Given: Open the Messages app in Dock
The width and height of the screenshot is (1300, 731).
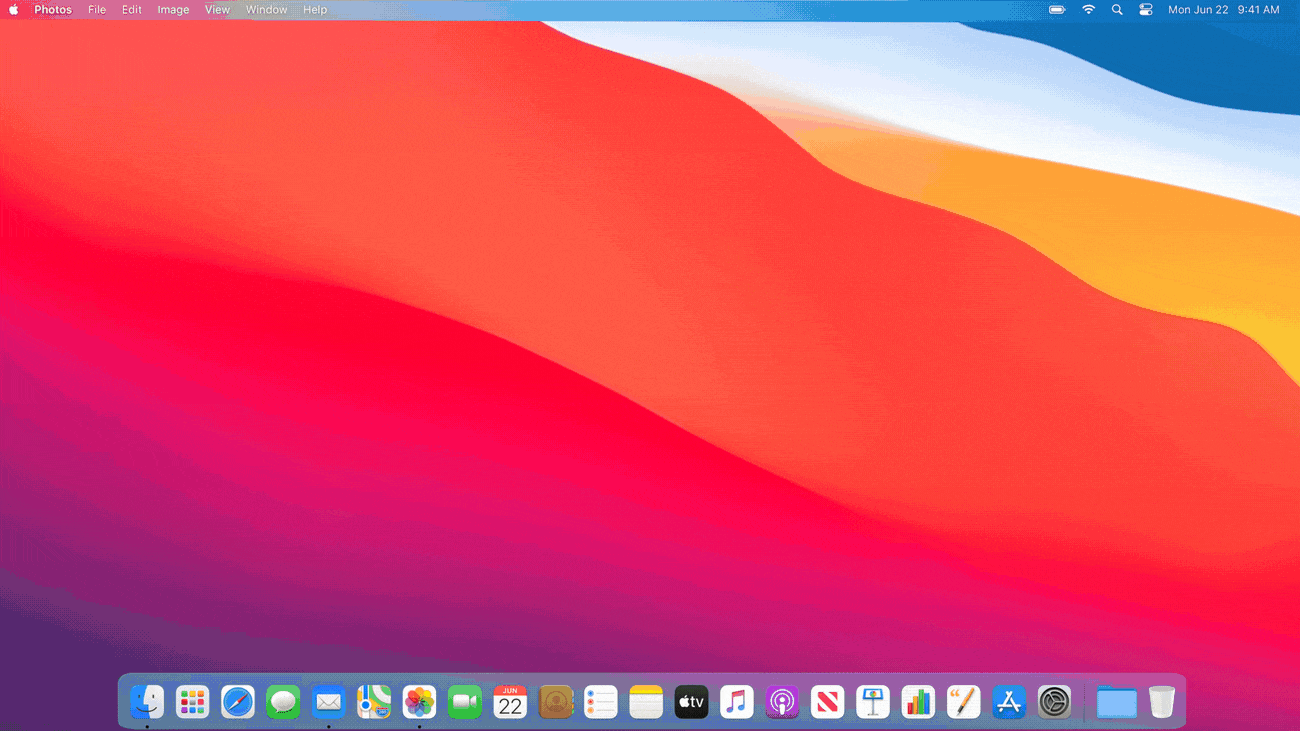Looking at the screenshot, I should click(283, 702).
